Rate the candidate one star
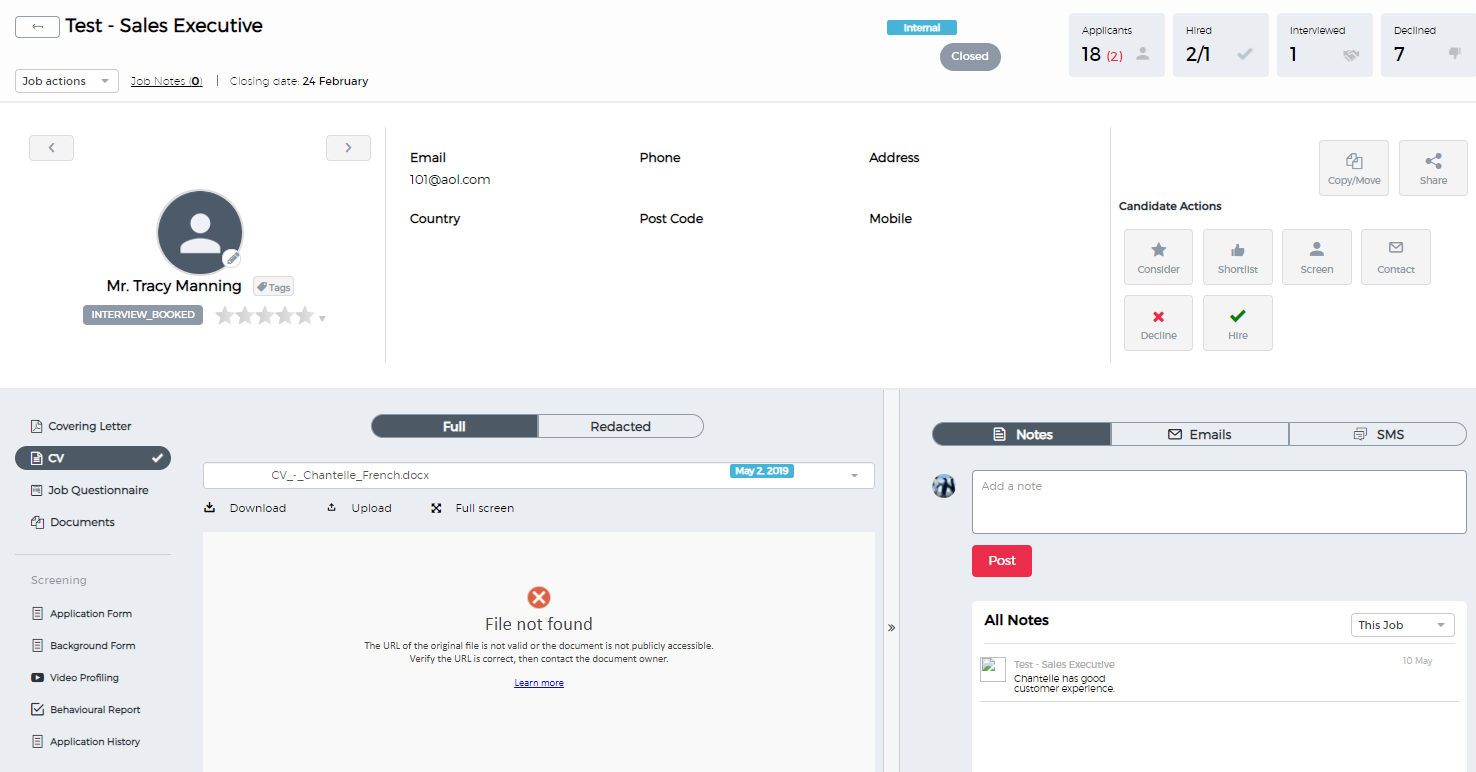 coord(225,316)
